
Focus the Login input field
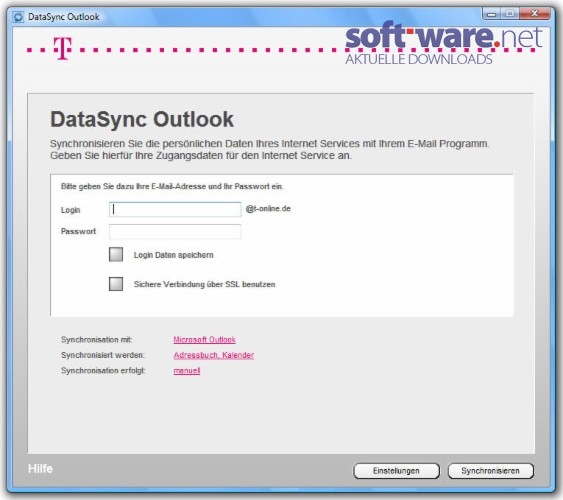coord(175,210)
